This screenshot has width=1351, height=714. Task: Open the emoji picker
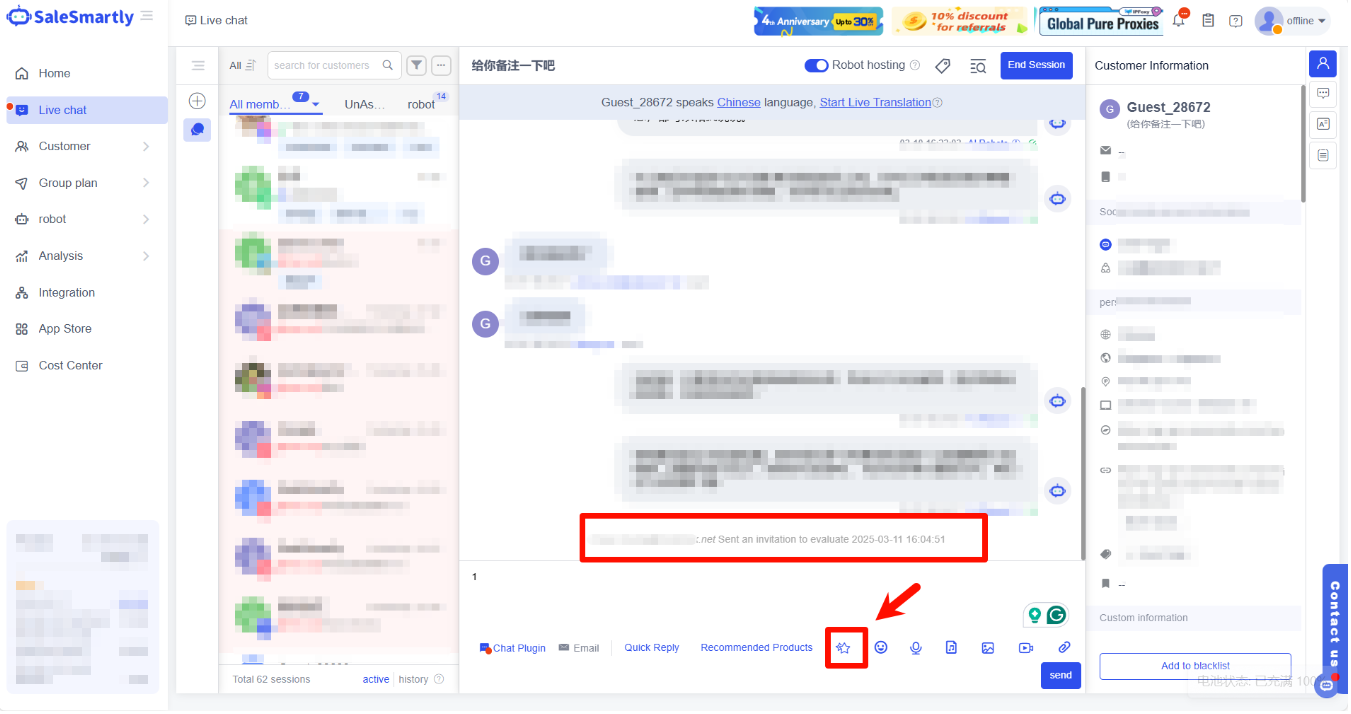881,648
